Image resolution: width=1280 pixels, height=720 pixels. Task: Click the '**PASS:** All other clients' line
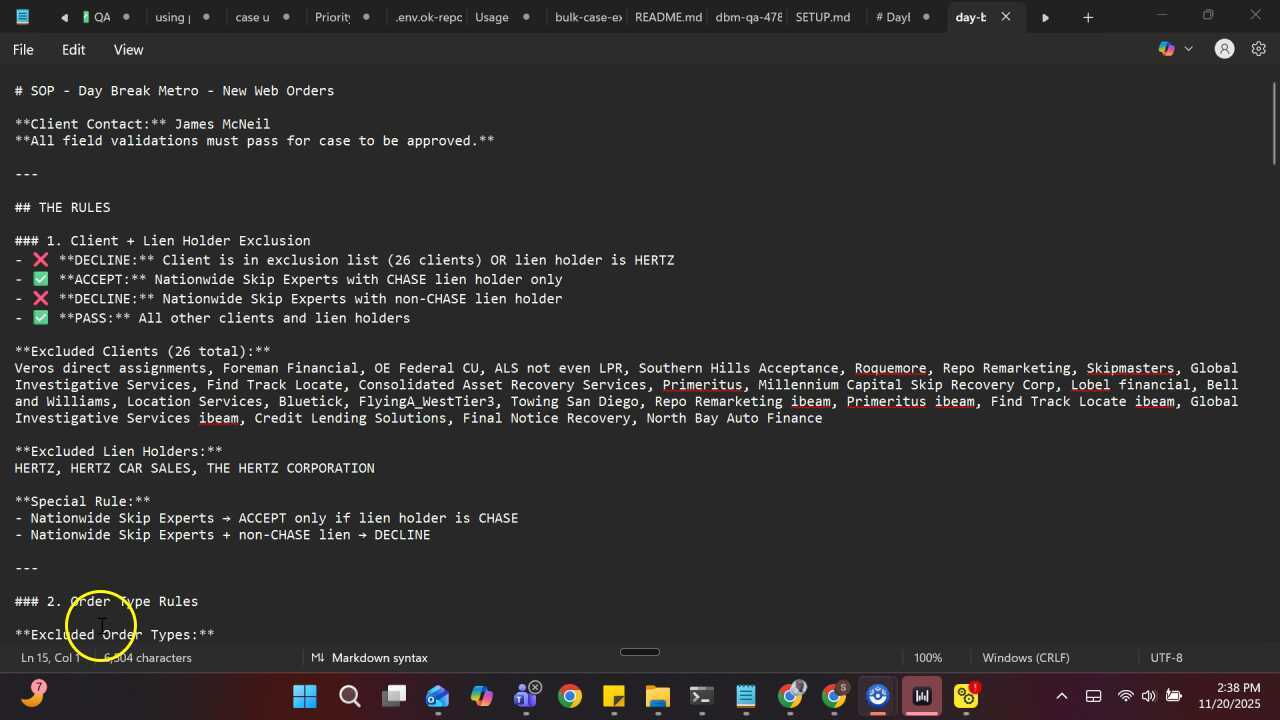pyautogui.click(x=212, y=318)
